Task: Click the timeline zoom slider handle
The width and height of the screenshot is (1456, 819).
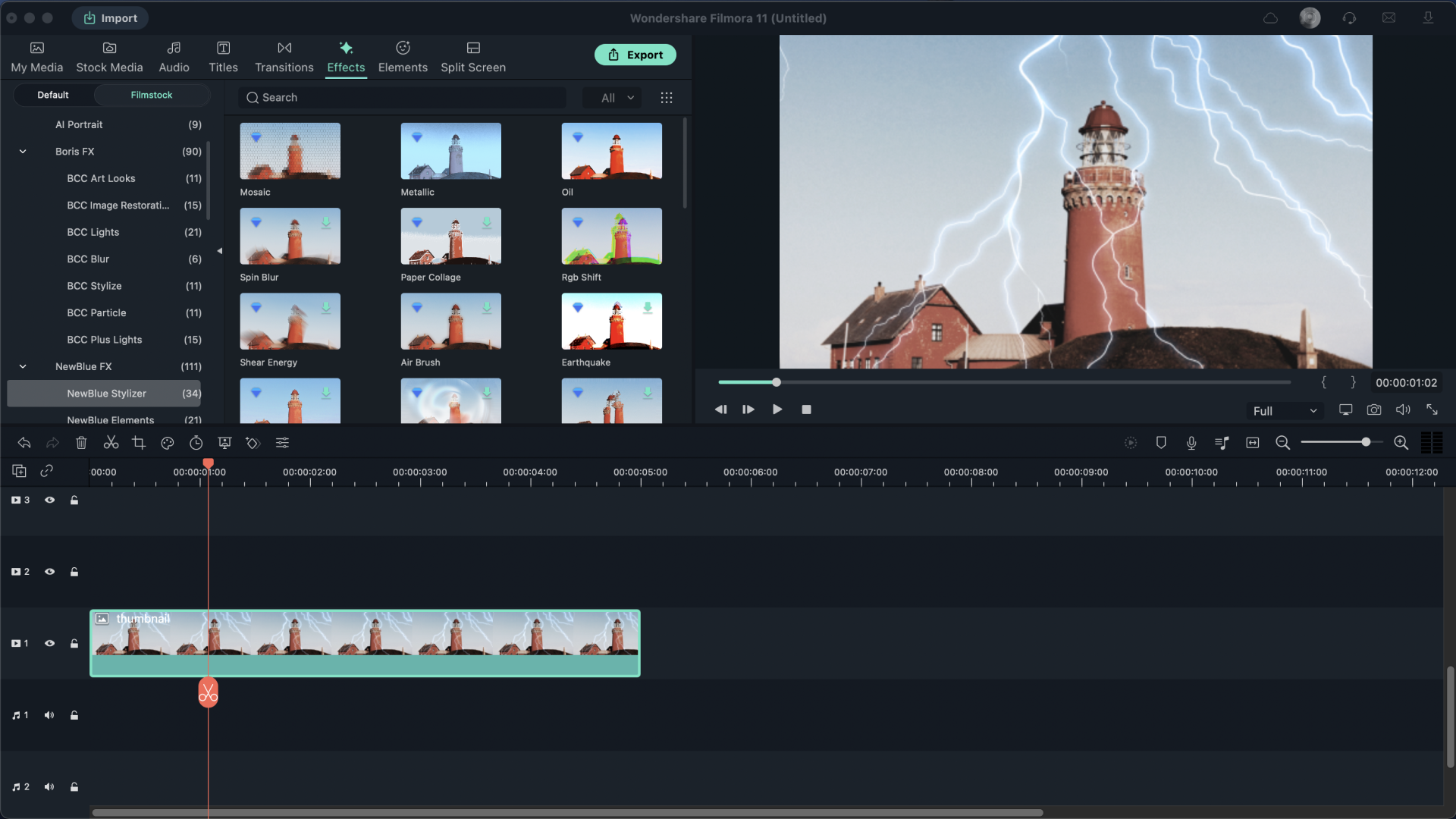Action: pyautogui.click(x=1366, y=443)
